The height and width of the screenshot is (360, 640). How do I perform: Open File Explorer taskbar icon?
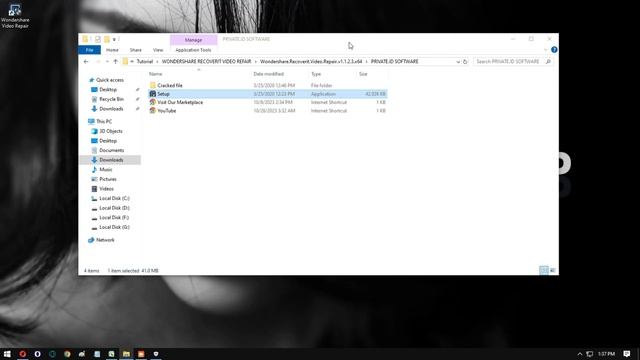coord(126,354)
